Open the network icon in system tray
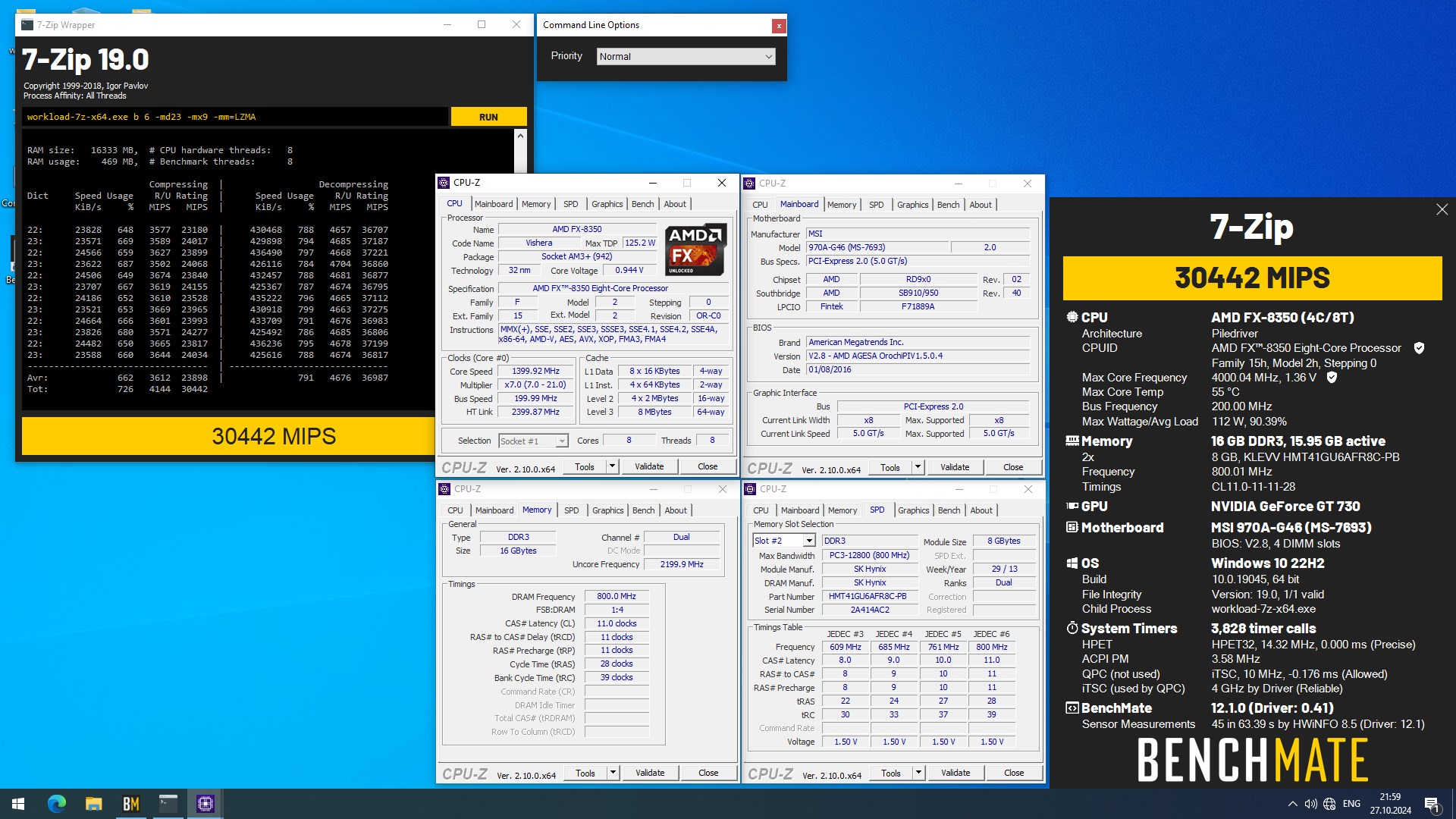Image resolution: width=1456 pixels, height=819 pixels. pos(1329,804)
